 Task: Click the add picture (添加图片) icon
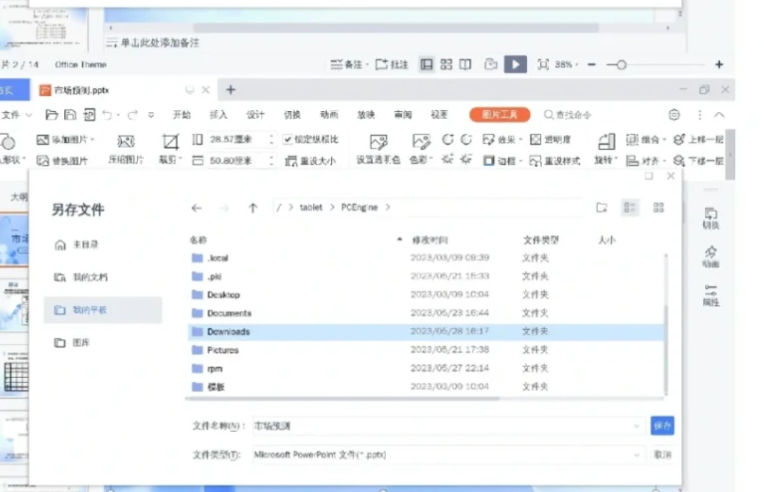click(43, 140)
